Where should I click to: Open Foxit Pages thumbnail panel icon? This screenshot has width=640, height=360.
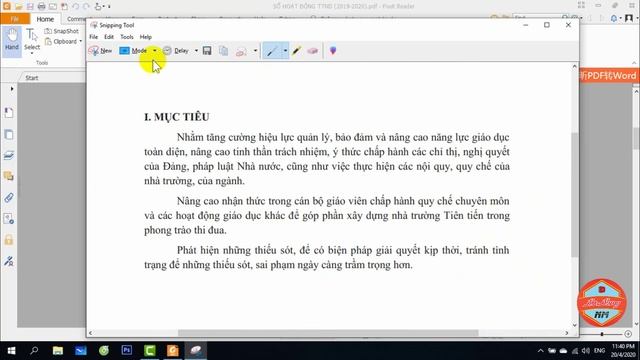(x=9, y=134)
